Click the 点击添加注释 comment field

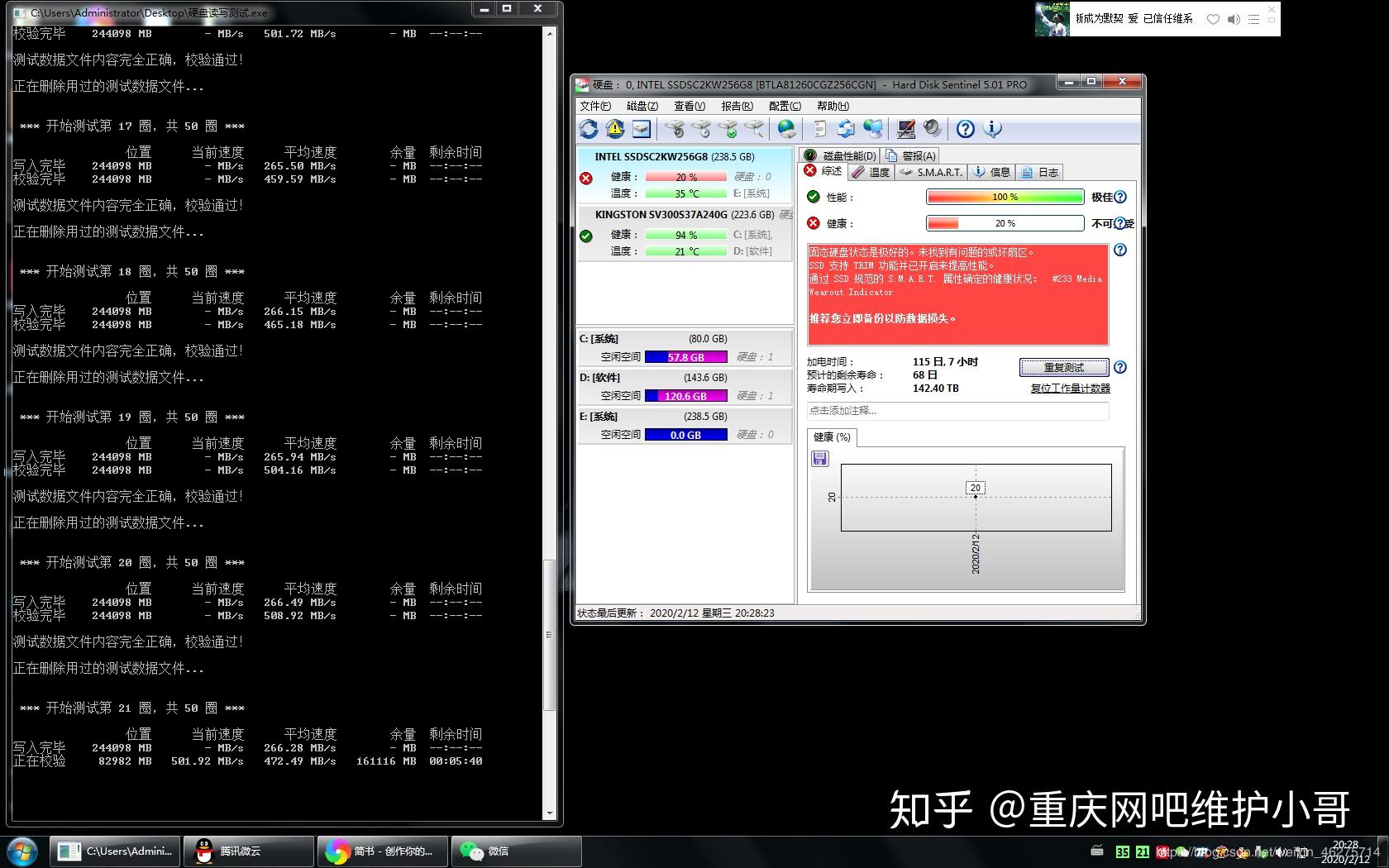coord(957,411)
